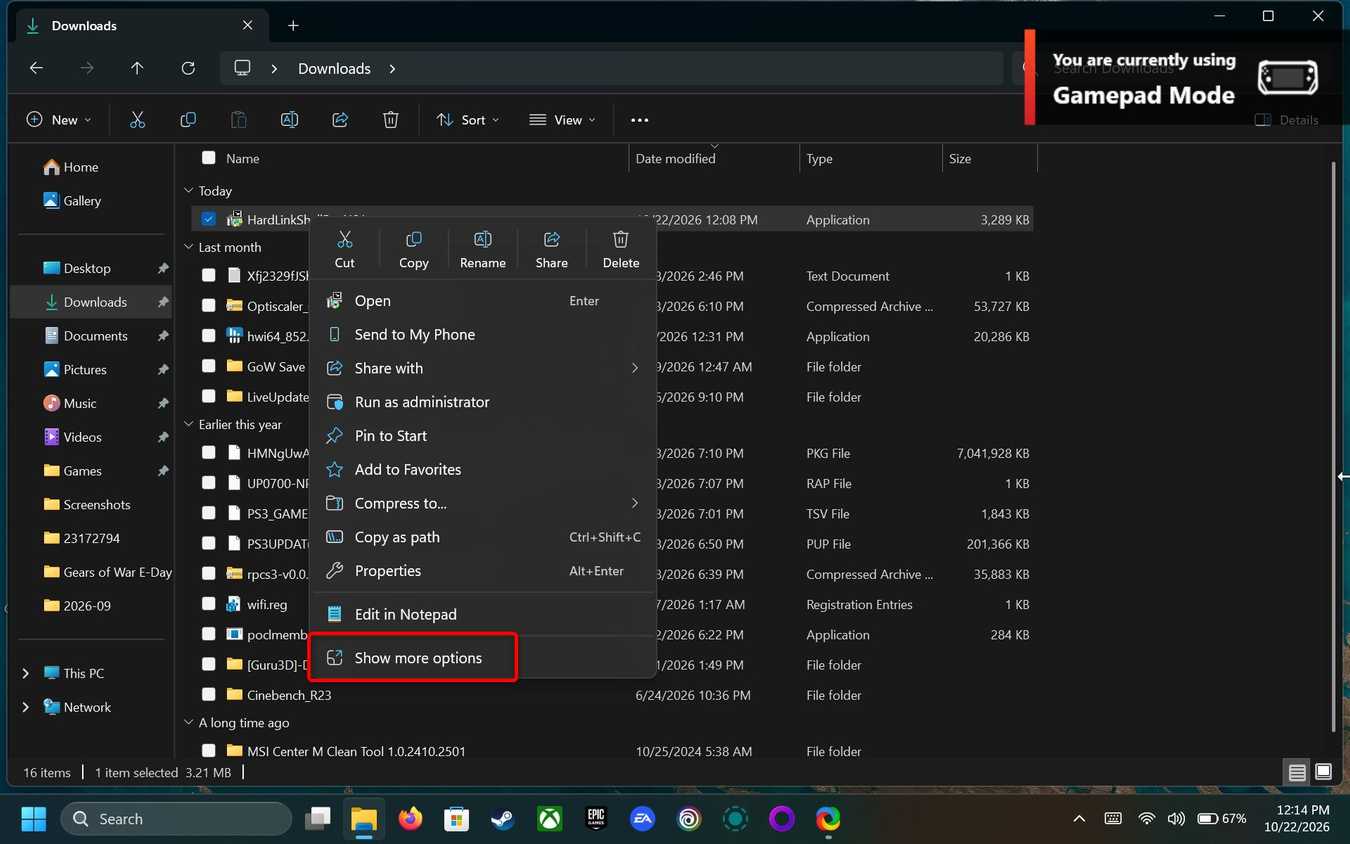Launch Steam from the taskbar
This screenshot has height=844, width=1350.
click(x=502, y=819)
